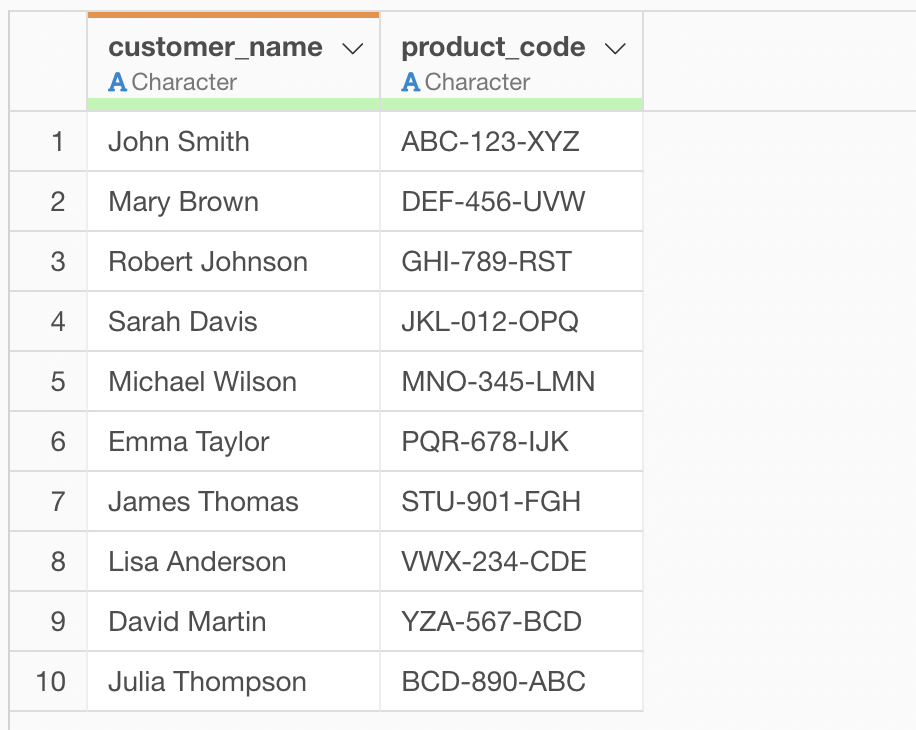Select the customer_name column header
Screen dimensions: 916x730
tap(215, 48)
